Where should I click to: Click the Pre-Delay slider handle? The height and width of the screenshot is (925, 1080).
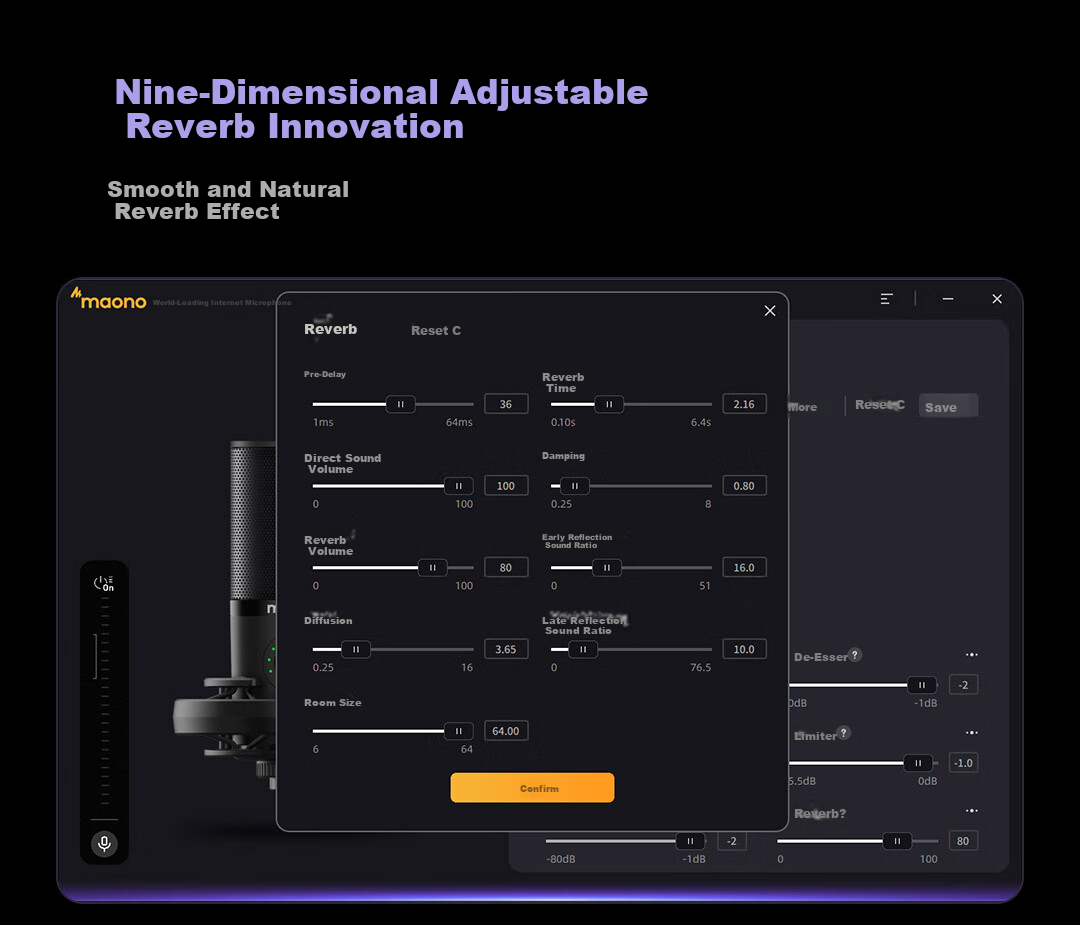400,404
